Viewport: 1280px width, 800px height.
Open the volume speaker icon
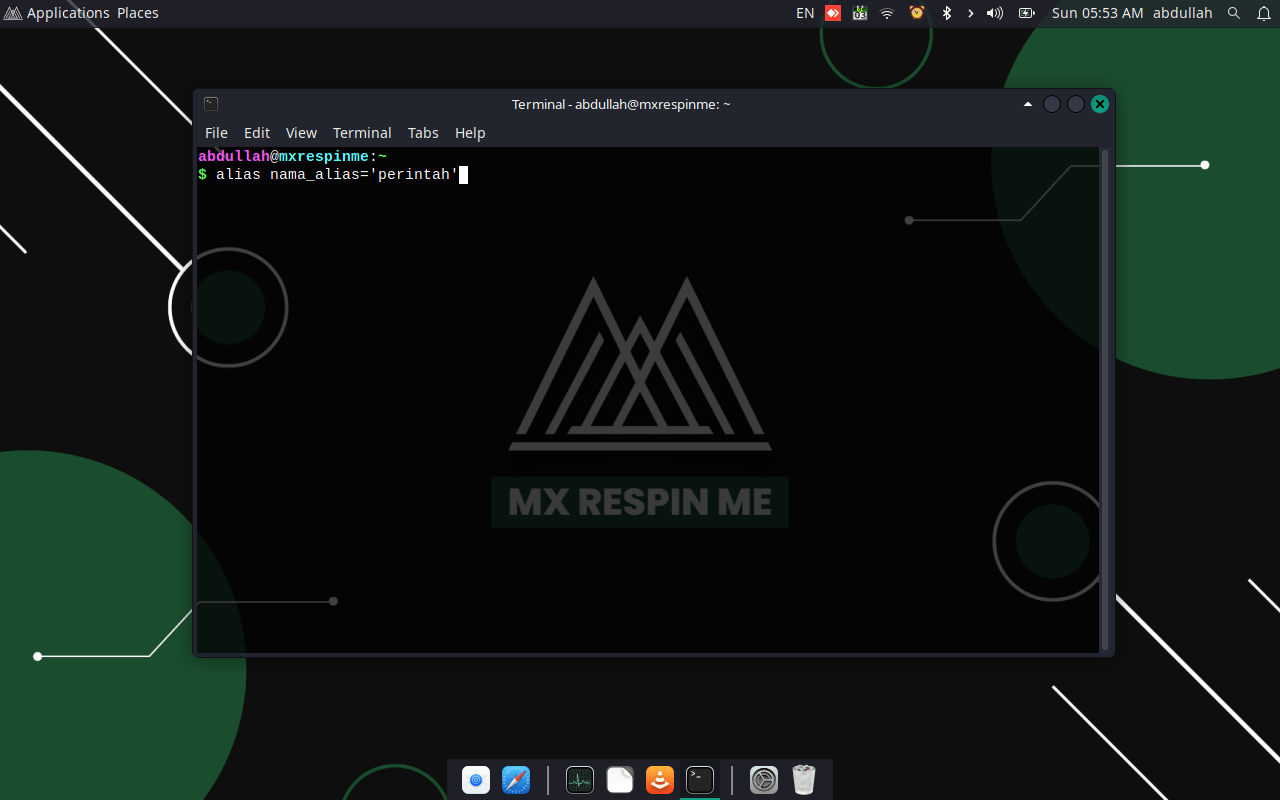(995, 13)
